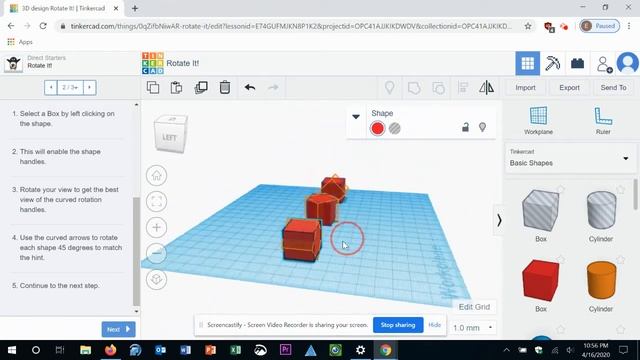Select the orange Cylinder shape thumbnail
Screen dimensions: 640x360
[601, 280]
